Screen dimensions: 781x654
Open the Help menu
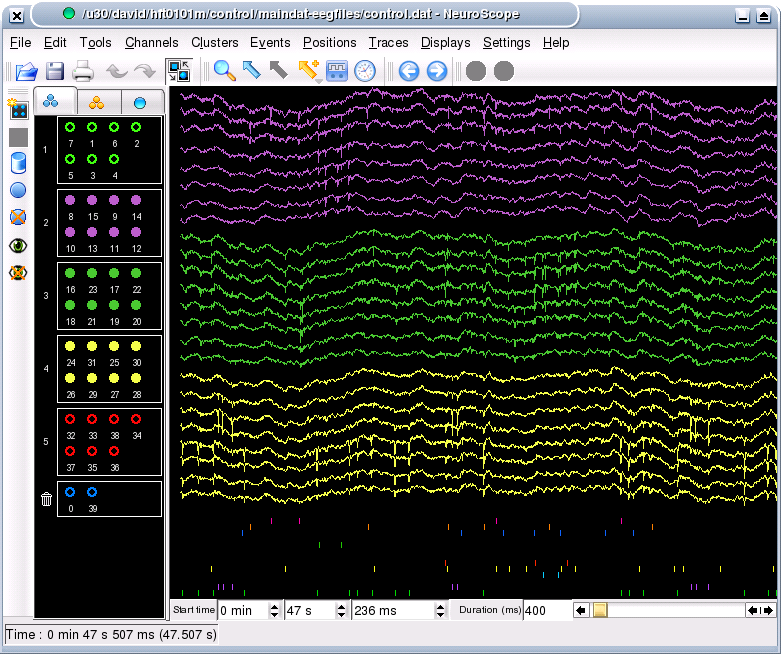coord(556,43)
